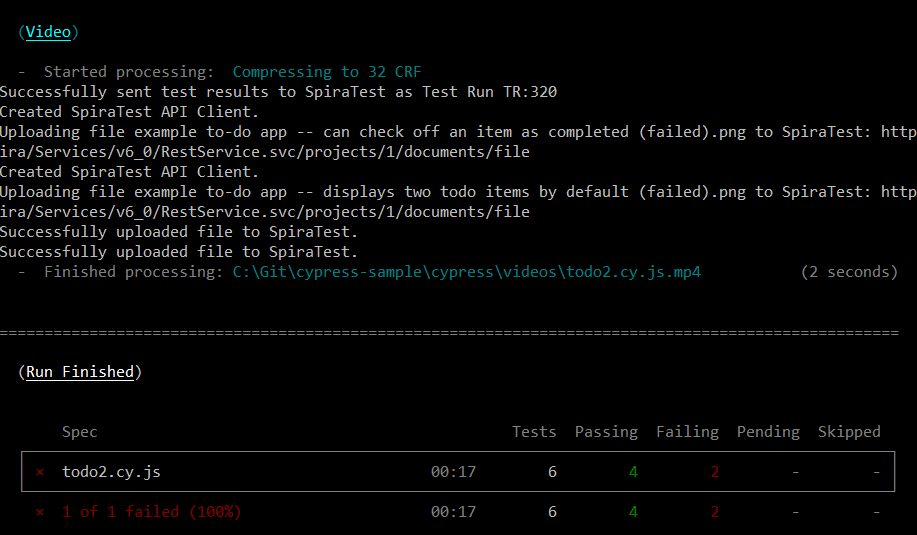
Task: Click the red failing count in the summary row
Action: click(x=714, y=512)
